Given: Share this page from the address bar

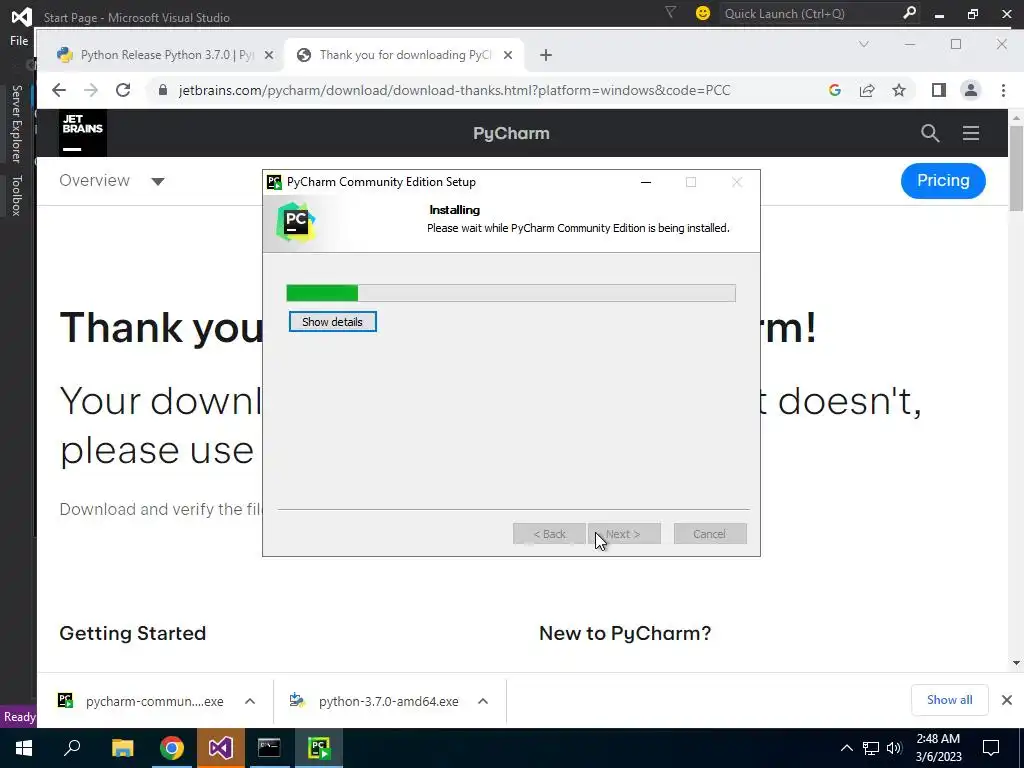Looking at the screenshot, I should (867, 90).
